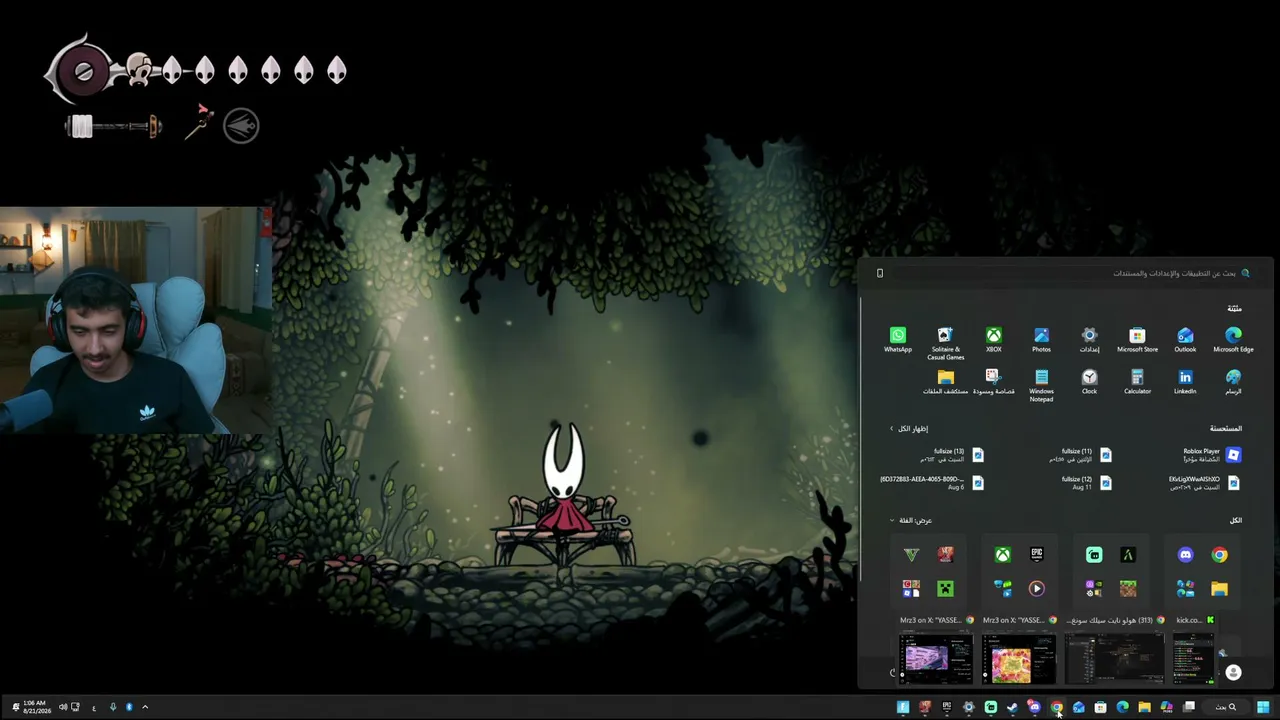This screenshot has width=1280, height=720.
Task: Open the pinned XBOX app
Action: (993, 340)
